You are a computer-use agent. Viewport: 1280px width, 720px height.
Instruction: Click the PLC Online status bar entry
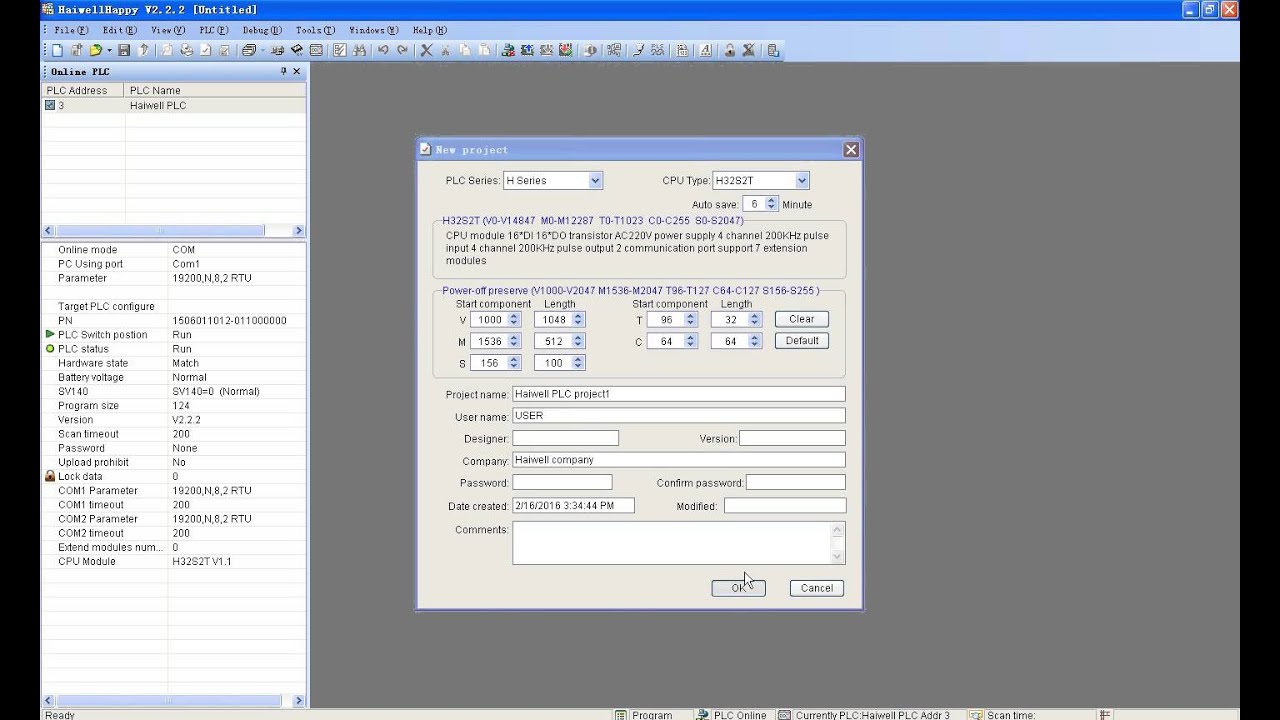coord(732,715)
